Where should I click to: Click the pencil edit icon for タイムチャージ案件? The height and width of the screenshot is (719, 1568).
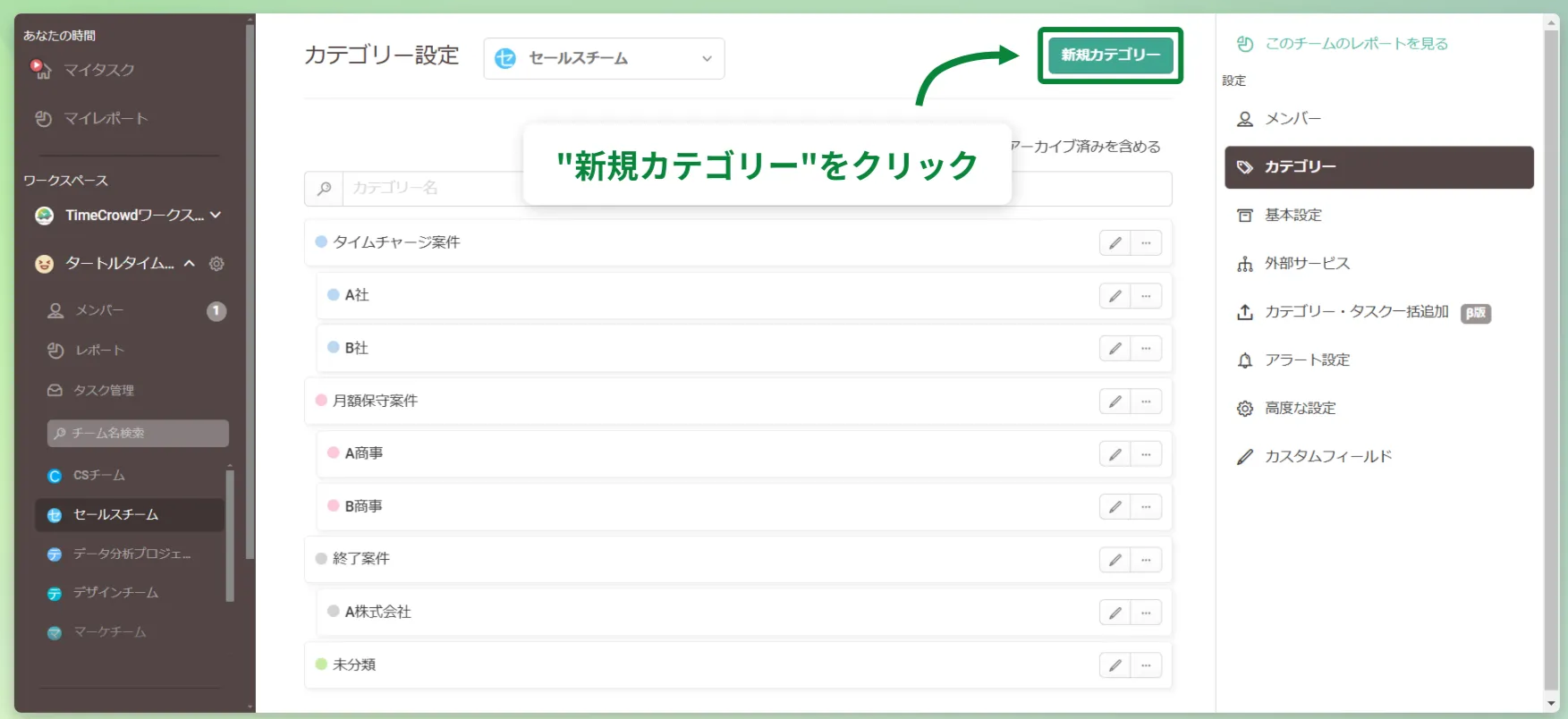1115,243
